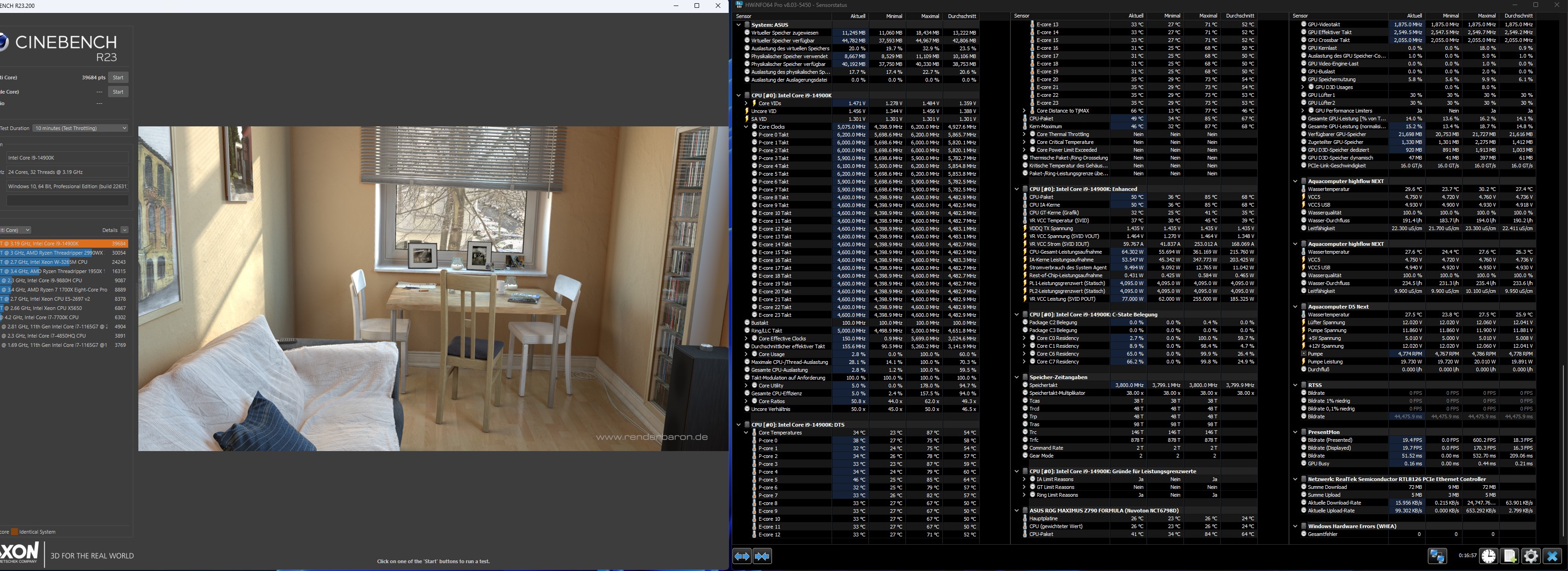Click the expand columns arrows icon in HWiNFO

pyautogui.click(x=742, y=556)
